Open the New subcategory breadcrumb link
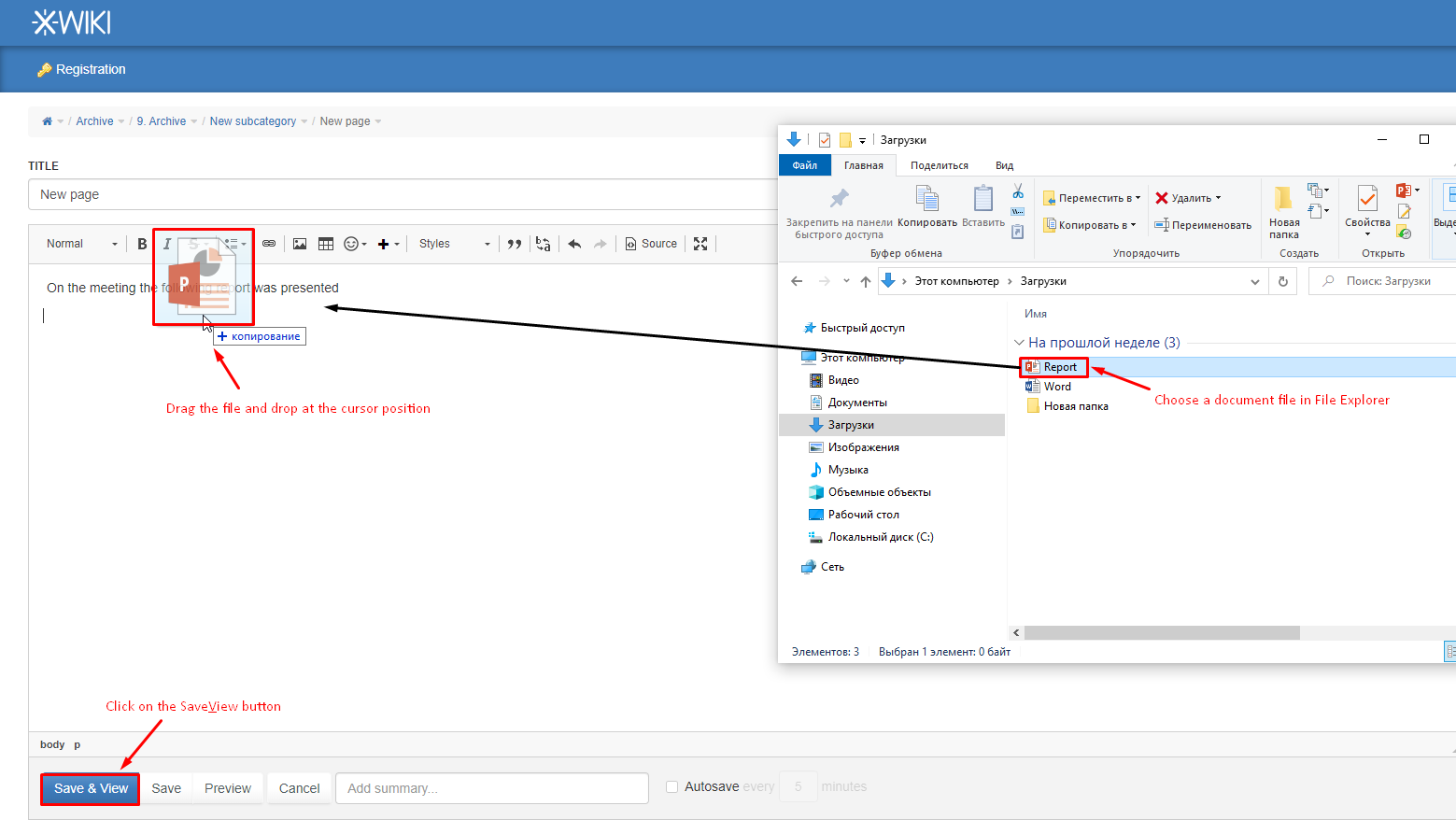 tap(253, 121)
